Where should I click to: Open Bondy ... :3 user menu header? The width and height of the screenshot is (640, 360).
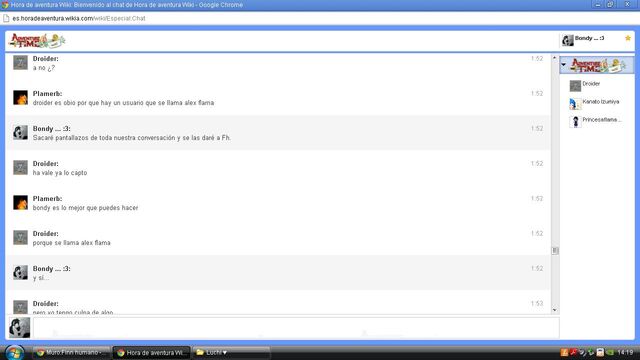[590, 39]
